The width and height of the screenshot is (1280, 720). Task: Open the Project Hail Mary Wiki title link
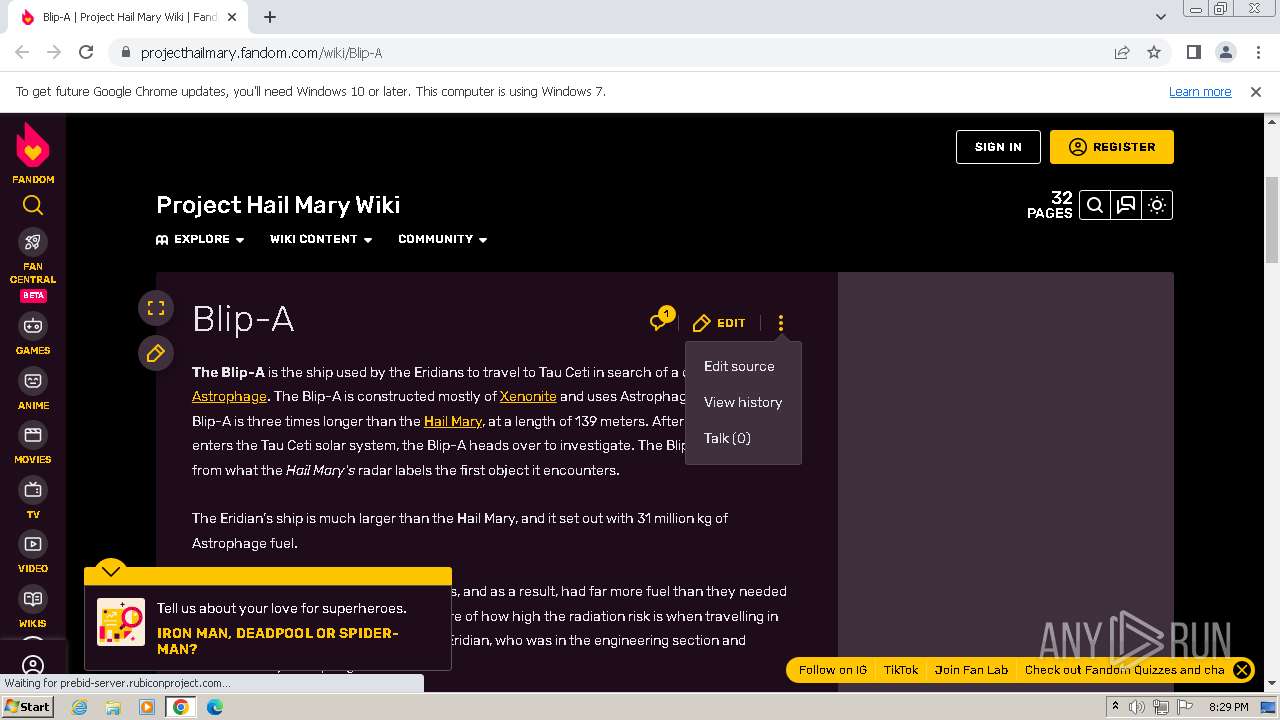click(278, 205)
